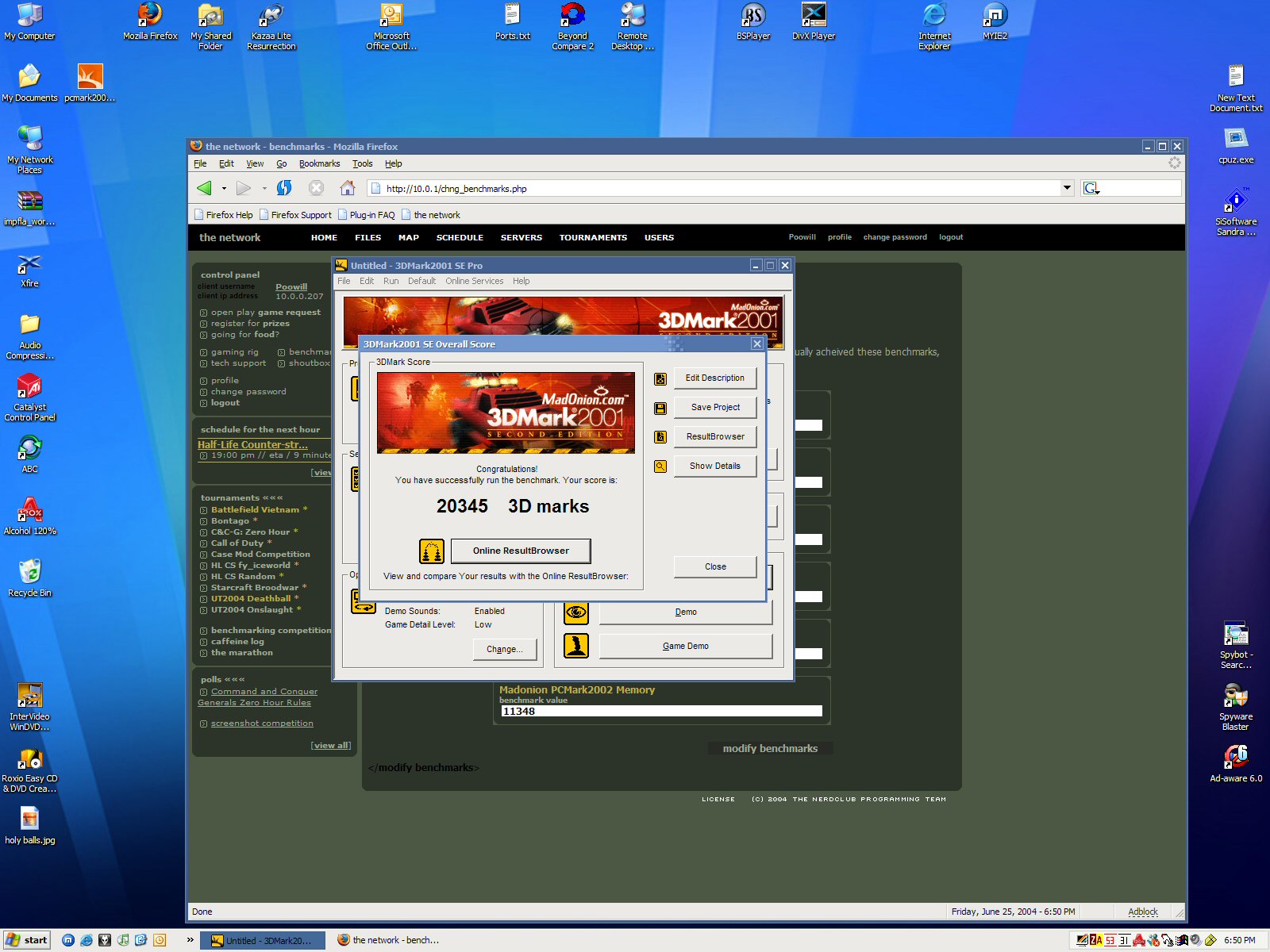Click logout link in top nav
The height and width of the screenshot is (952, 1270).
coord(950,237)
